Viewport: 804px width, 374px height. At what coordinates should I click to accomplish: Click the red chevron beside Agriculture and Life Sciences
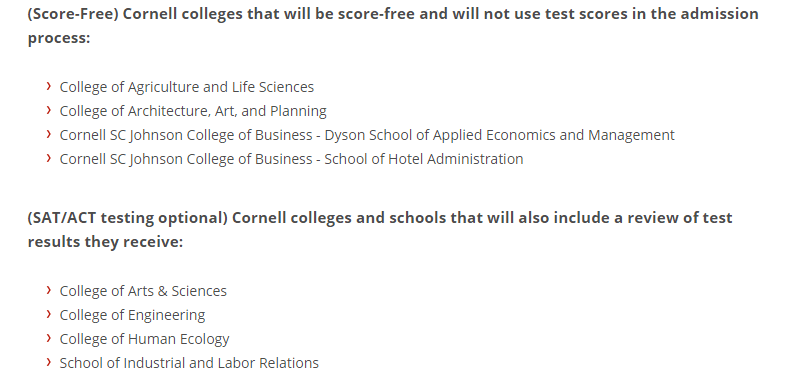(x=49, y=86)
